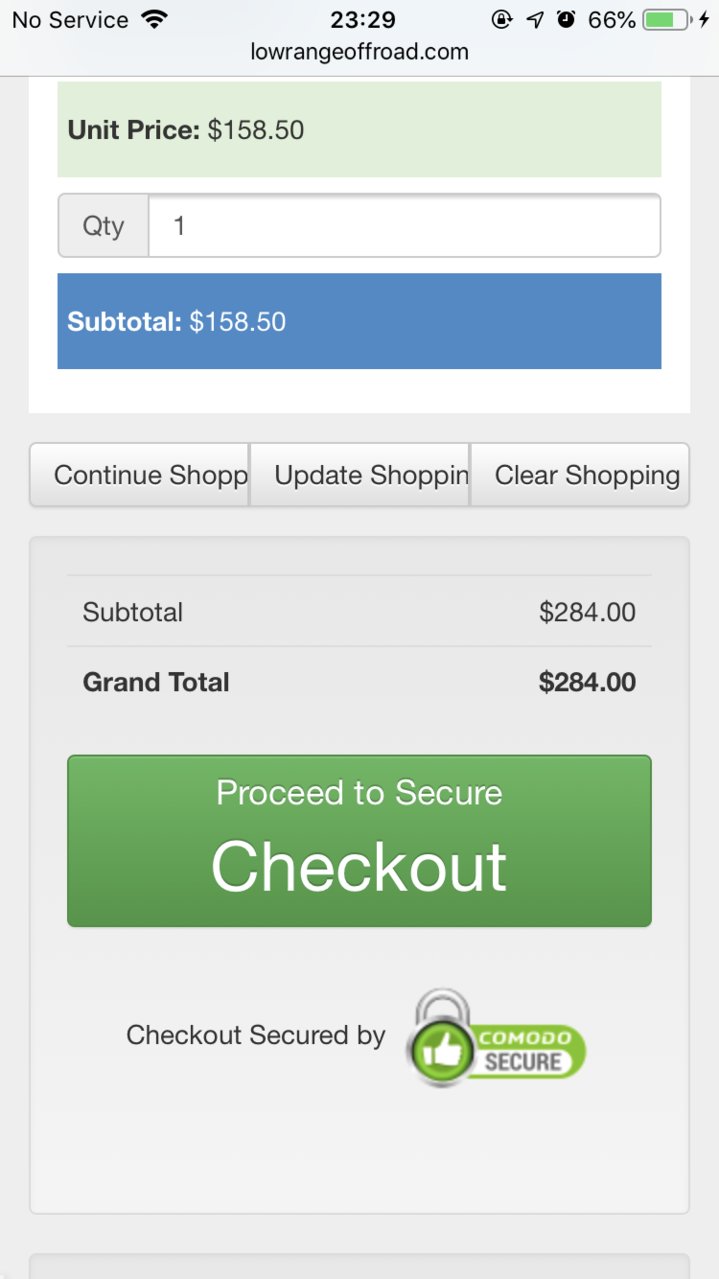Screen dimensions: 719x1279
Task: Tap the Comodo Secure padlock badge
Action: tap(496, 1037)
